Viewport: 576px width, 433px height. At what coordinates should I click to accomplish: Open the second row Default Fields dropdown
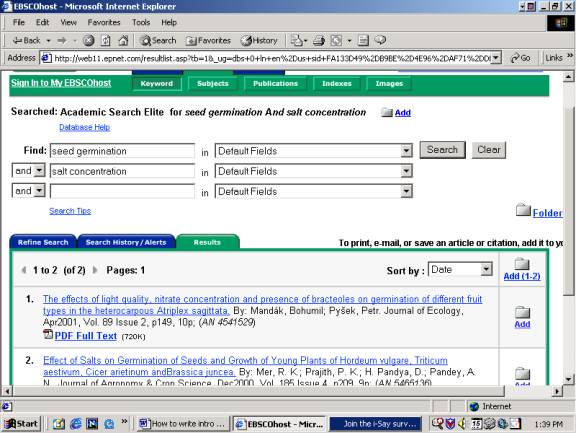(x=313, y=171)
